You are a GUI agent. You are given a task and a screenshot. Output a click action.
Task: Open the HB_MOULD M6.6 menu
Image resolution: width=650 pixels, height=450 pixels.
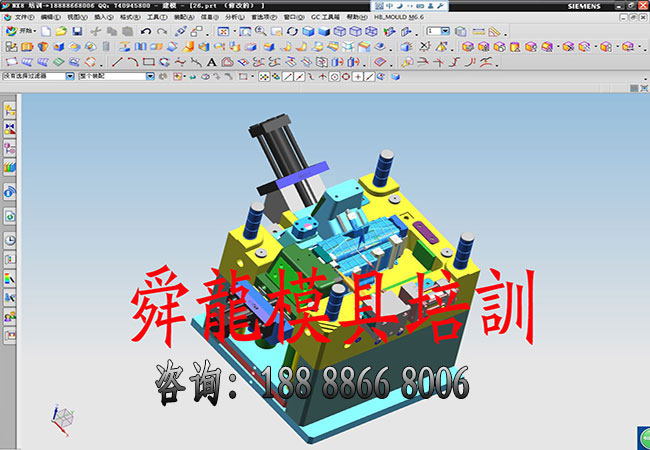pos(399,17)
